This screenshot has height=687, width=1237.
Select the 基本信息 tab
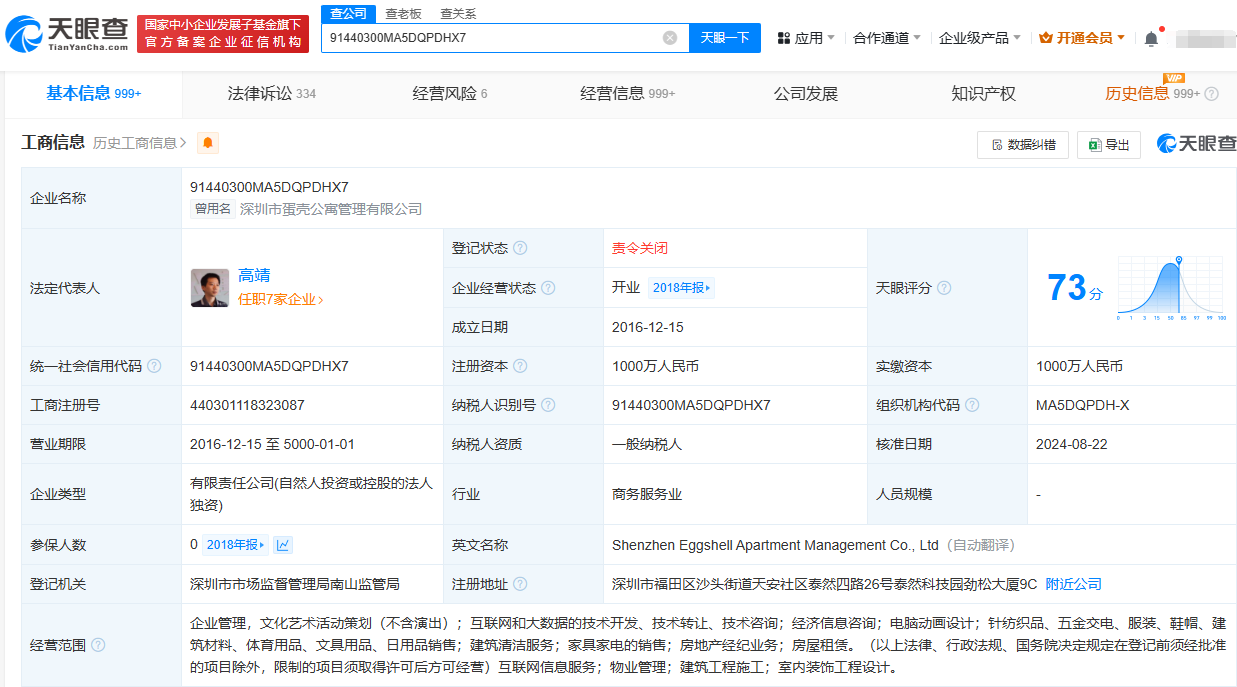point(93,94)
